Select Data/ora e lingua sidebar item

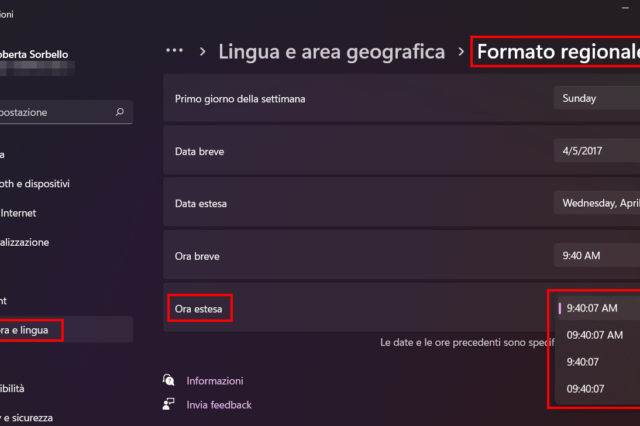tap(30, 329)
